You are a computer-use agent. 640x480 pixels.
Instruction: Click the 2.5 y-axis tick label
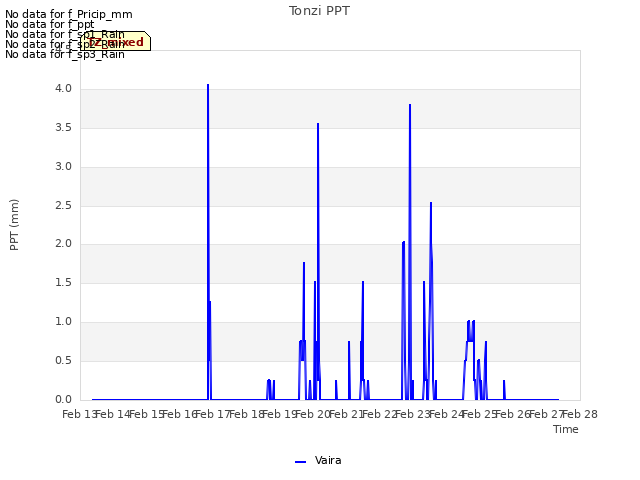click(63, 205)
